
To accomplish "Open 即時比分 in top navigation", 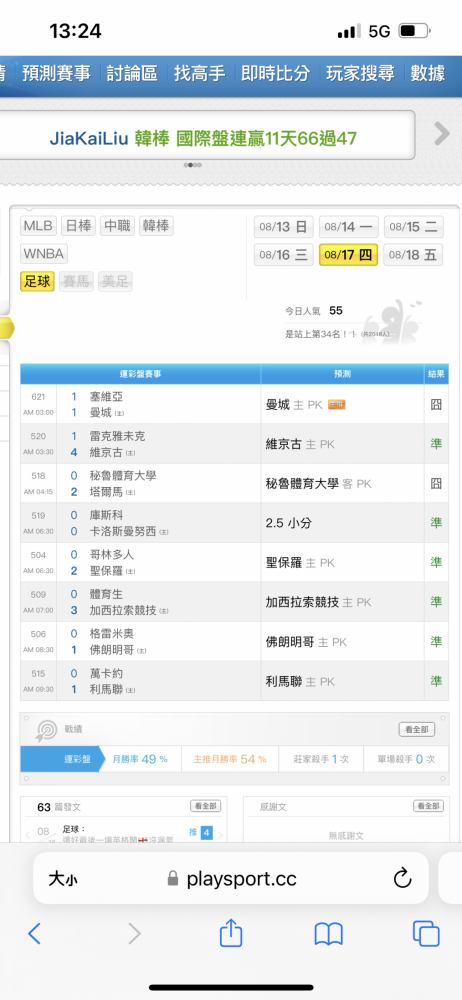I will 275,73.
